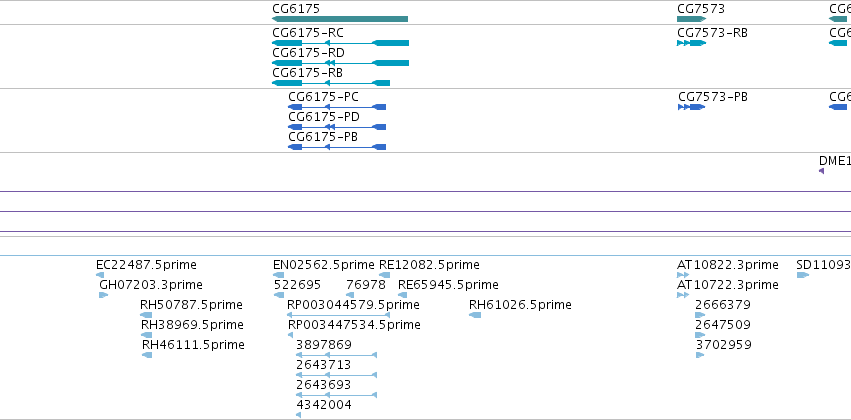Select the CG6175-RC transcript glyph
Image resolution: width=851 pixels, height=420 pixels.
340,43
